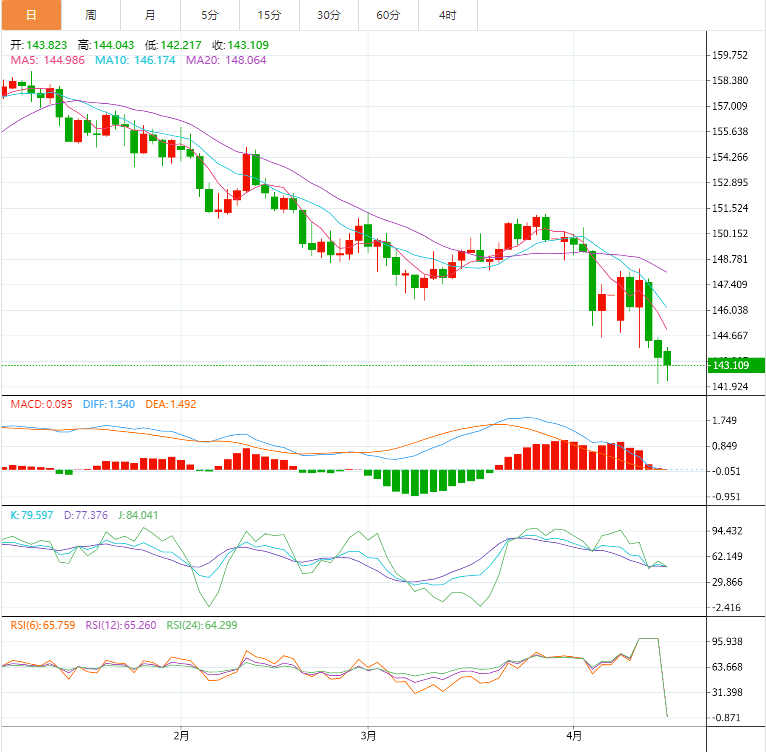766x752 pixels.
Task: Click the RSI(12): 65.260 label
Action: coord(121,625)
